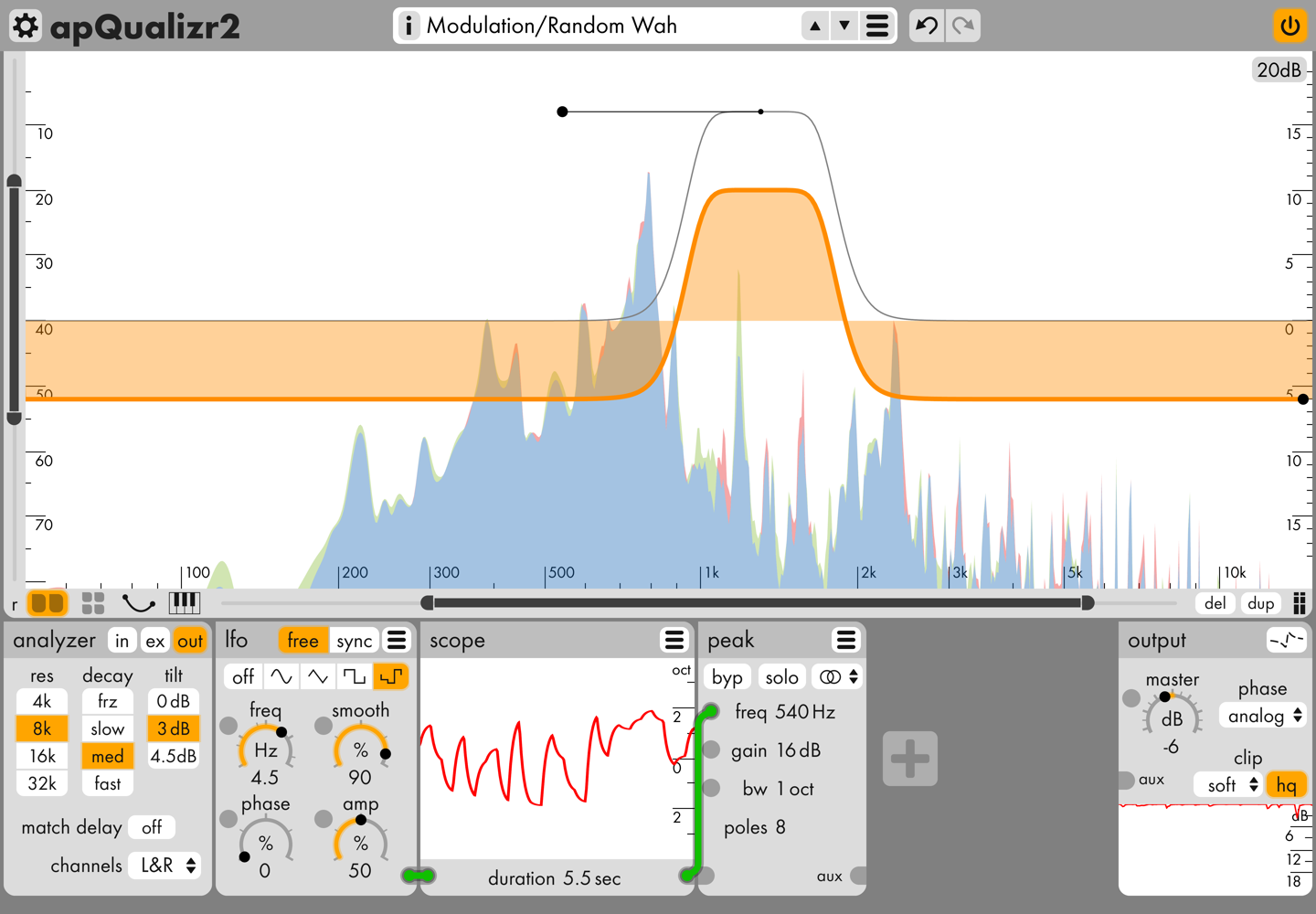1316x914 pixels.
Task: Load the next preset with down arrow
Action: [x=844, y=26]
